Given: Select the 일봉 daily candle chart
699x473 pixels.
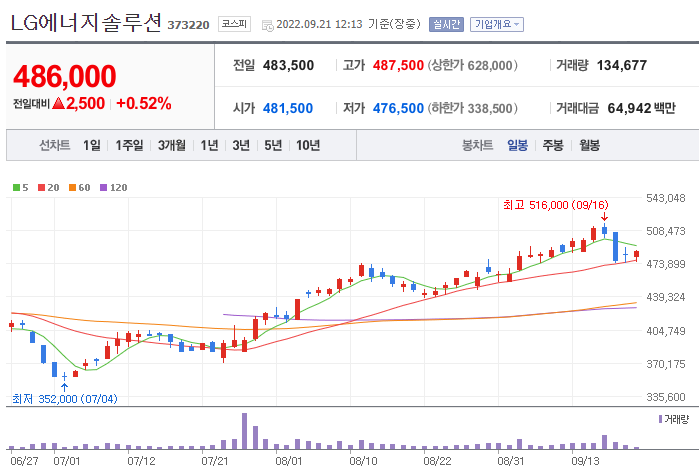Looking at the screenshot, I should [517, 145].
